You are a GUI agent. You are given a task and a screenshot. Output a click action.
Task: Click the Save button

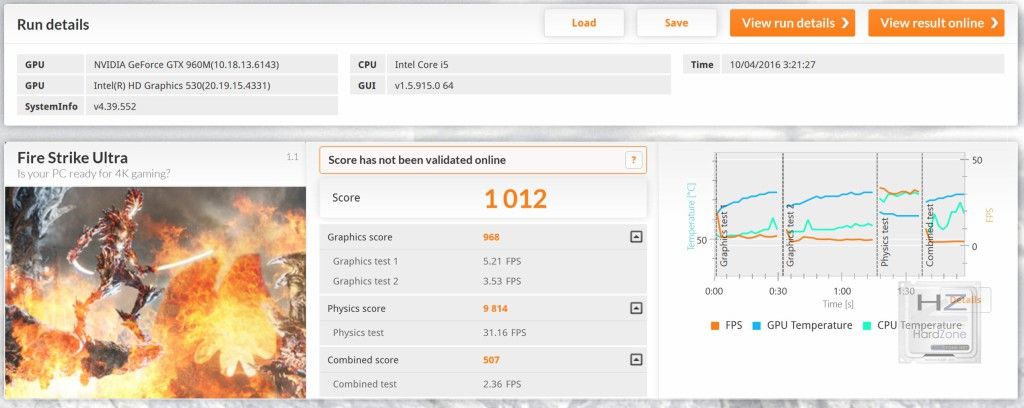676,23
